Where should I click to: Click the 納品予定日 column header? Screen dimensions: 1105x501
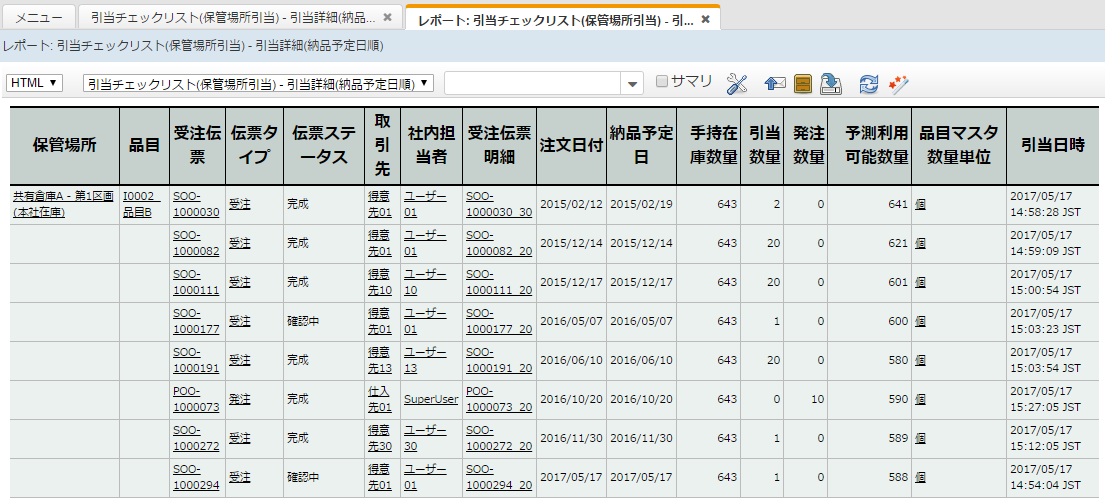tap(641, 145)
